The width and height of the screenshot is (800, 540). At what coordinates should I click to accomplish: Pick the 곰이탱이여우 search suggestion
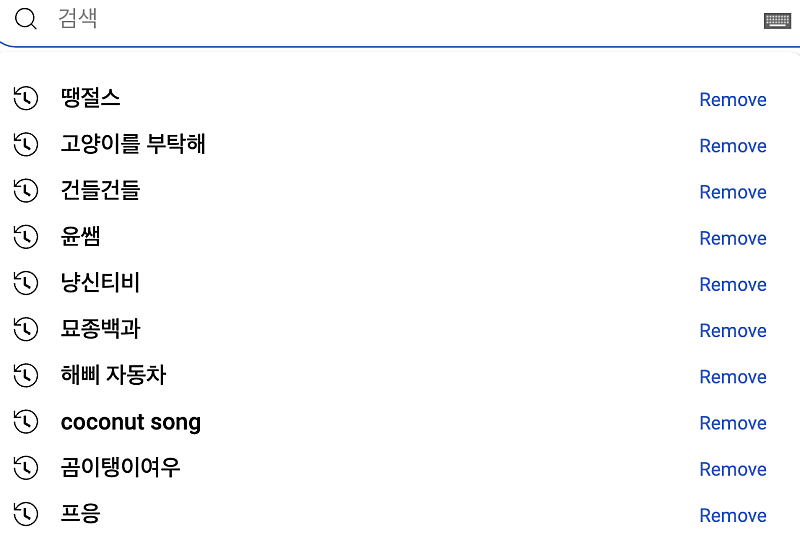tap(120, 467)
